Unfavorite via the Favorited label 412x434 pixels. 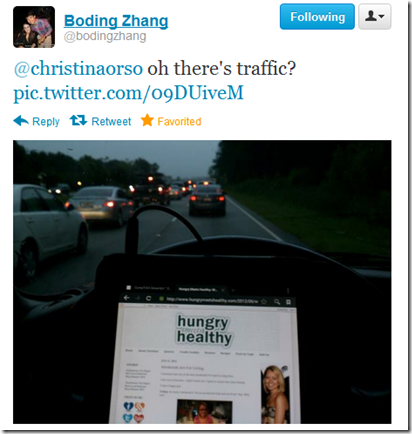pos(179,122)
